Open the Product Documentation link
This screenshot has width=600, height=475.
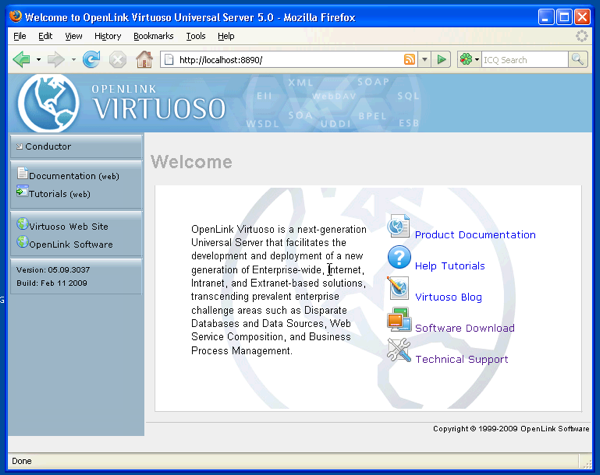pyautogui.click(x=475, y=235)
